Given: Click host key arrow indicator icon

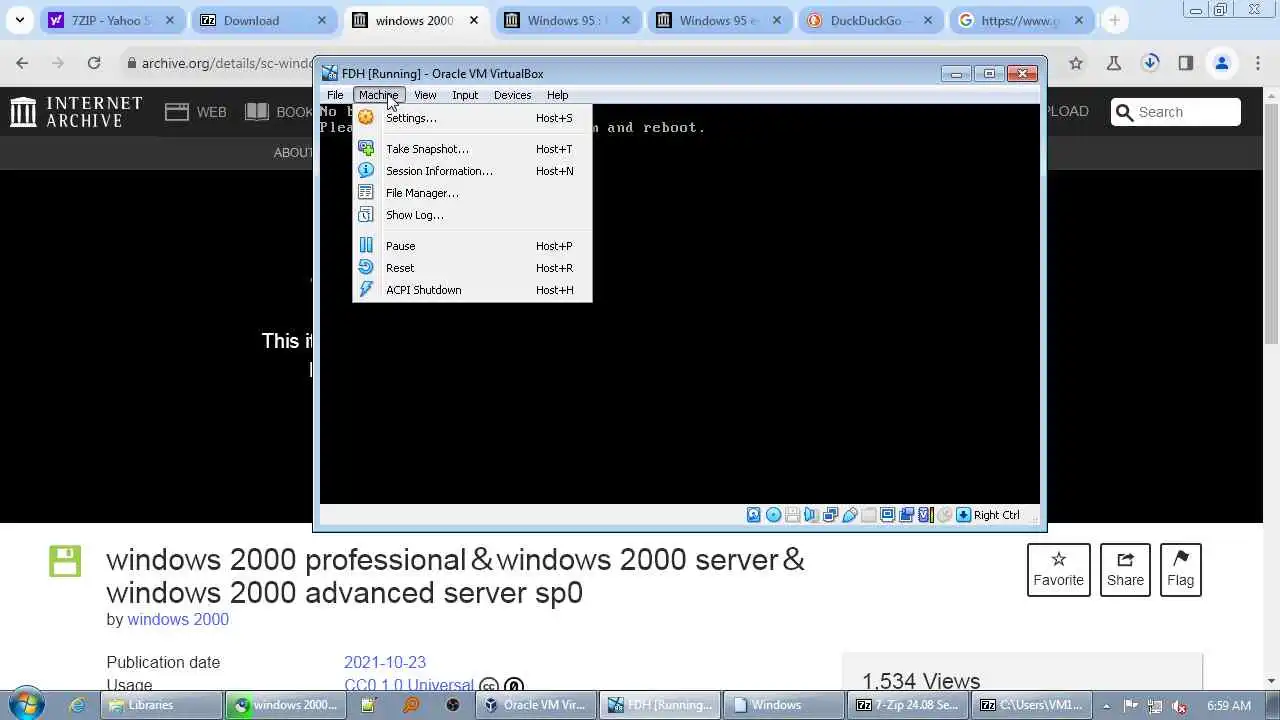Looking at the screenshot, I should tap(963, 515).
